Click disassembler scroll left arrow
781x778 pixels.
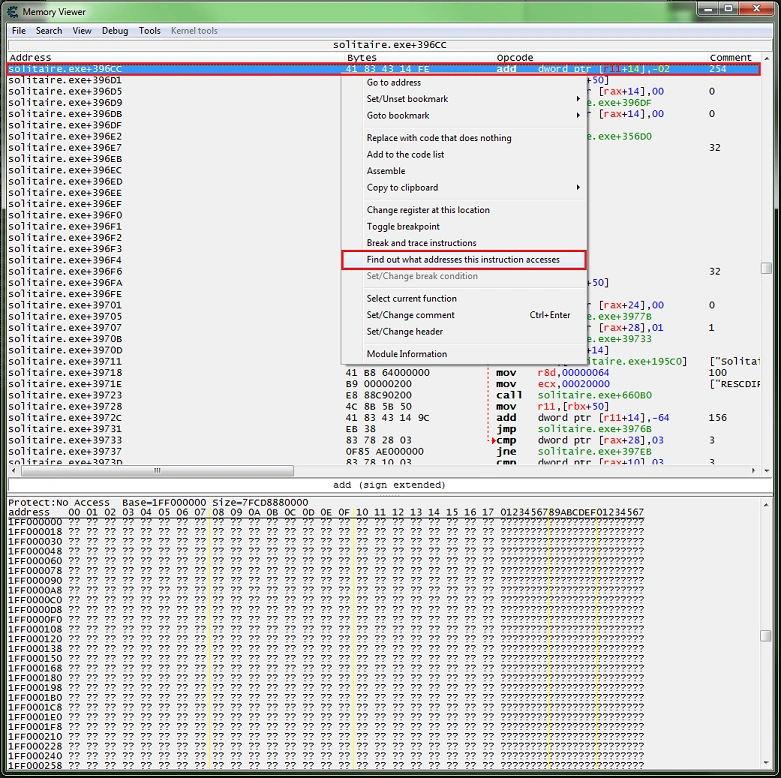(x=14, y=471)
